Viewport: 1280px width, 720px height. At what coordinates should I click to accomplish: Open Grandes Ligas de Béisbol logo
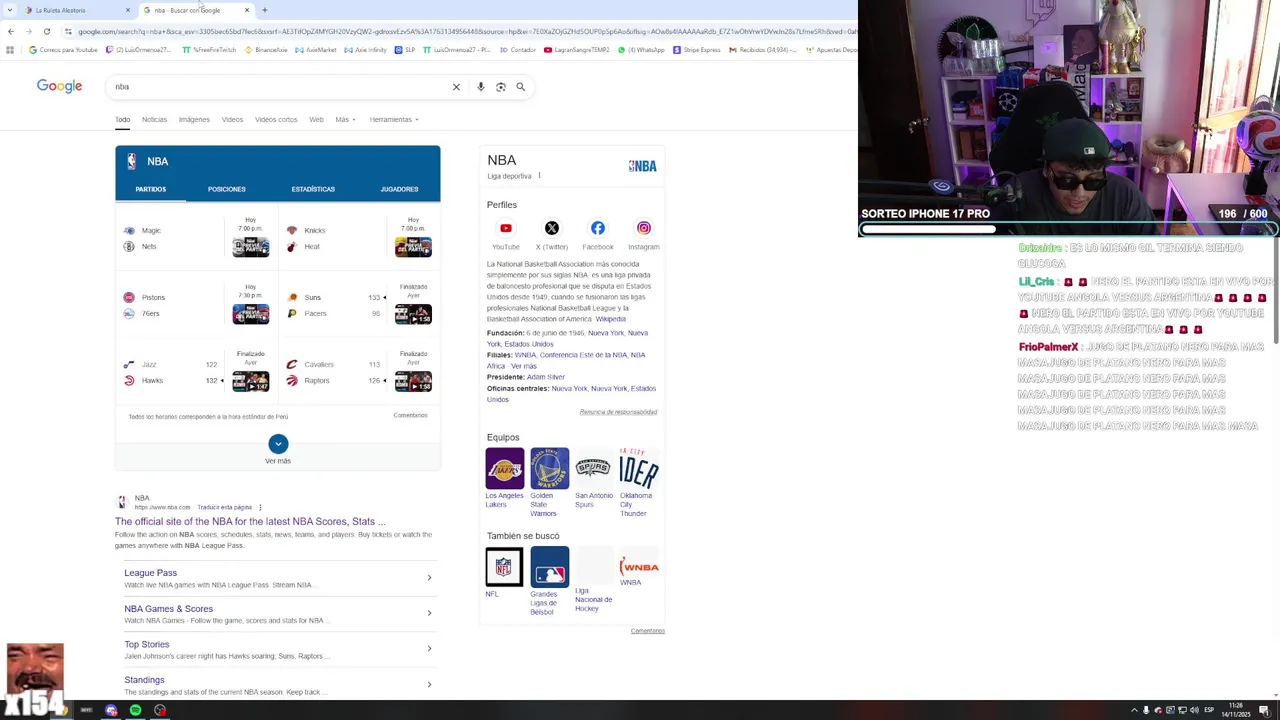click(549, 567)
